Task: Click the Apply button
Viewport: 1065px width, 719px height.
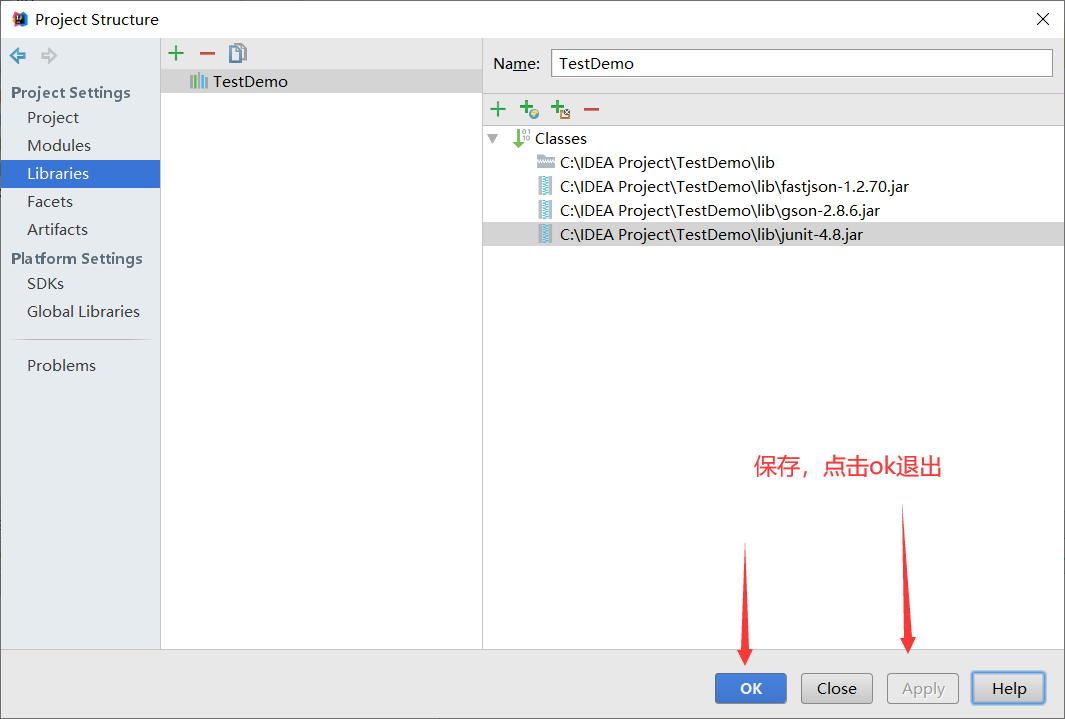Action: click(923, 688)
